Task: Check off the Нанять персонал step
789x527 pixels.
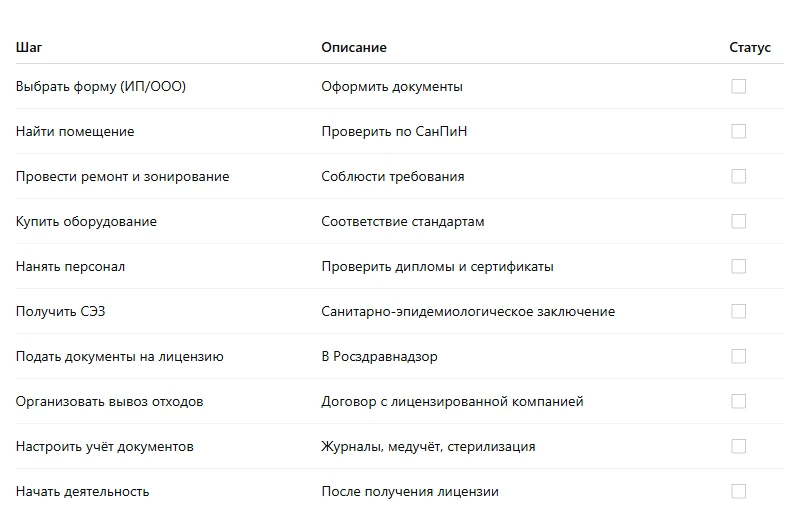Action: (738, 266)
